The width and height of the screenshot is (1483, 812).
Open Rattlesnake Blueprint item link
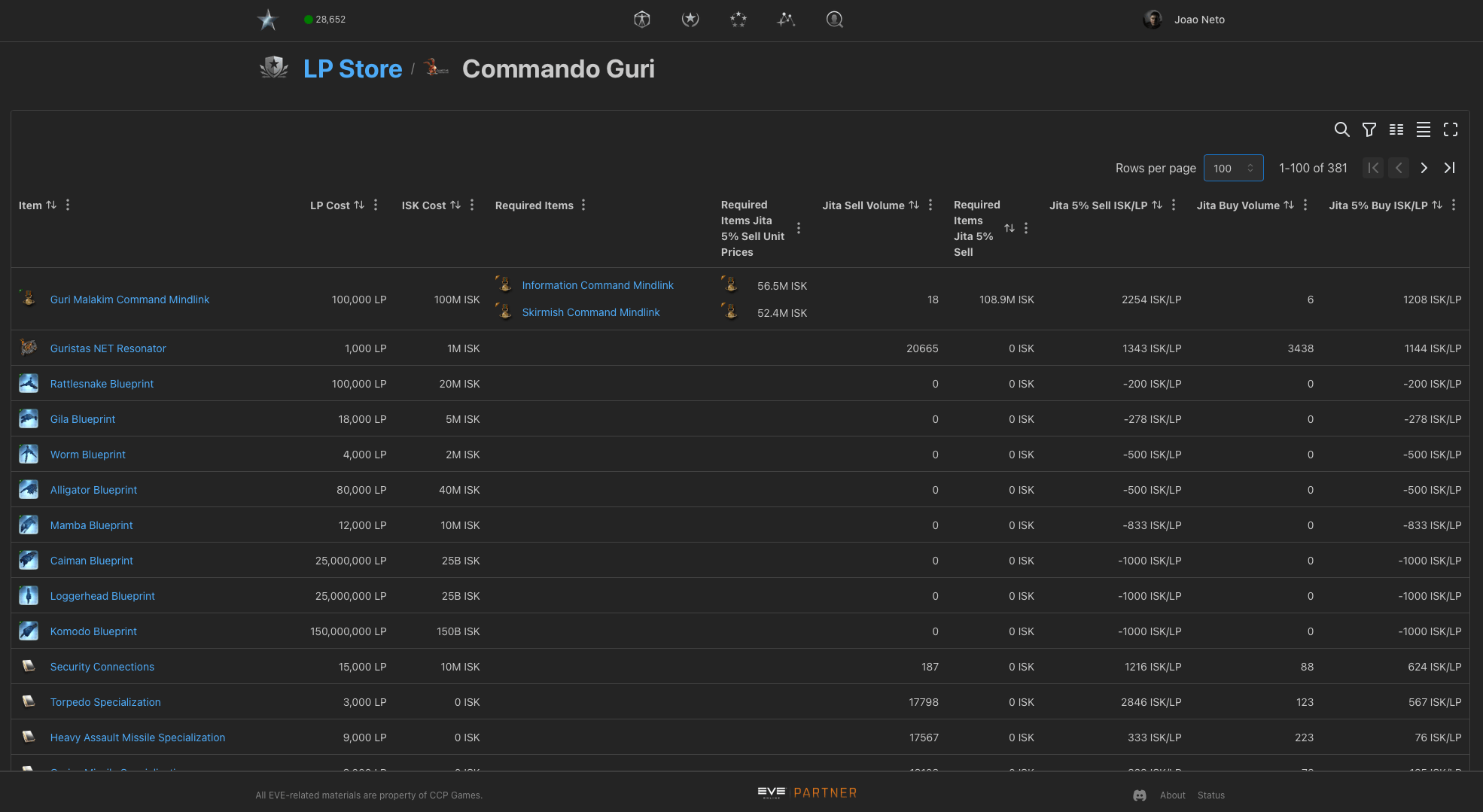[x=102, y=384]
